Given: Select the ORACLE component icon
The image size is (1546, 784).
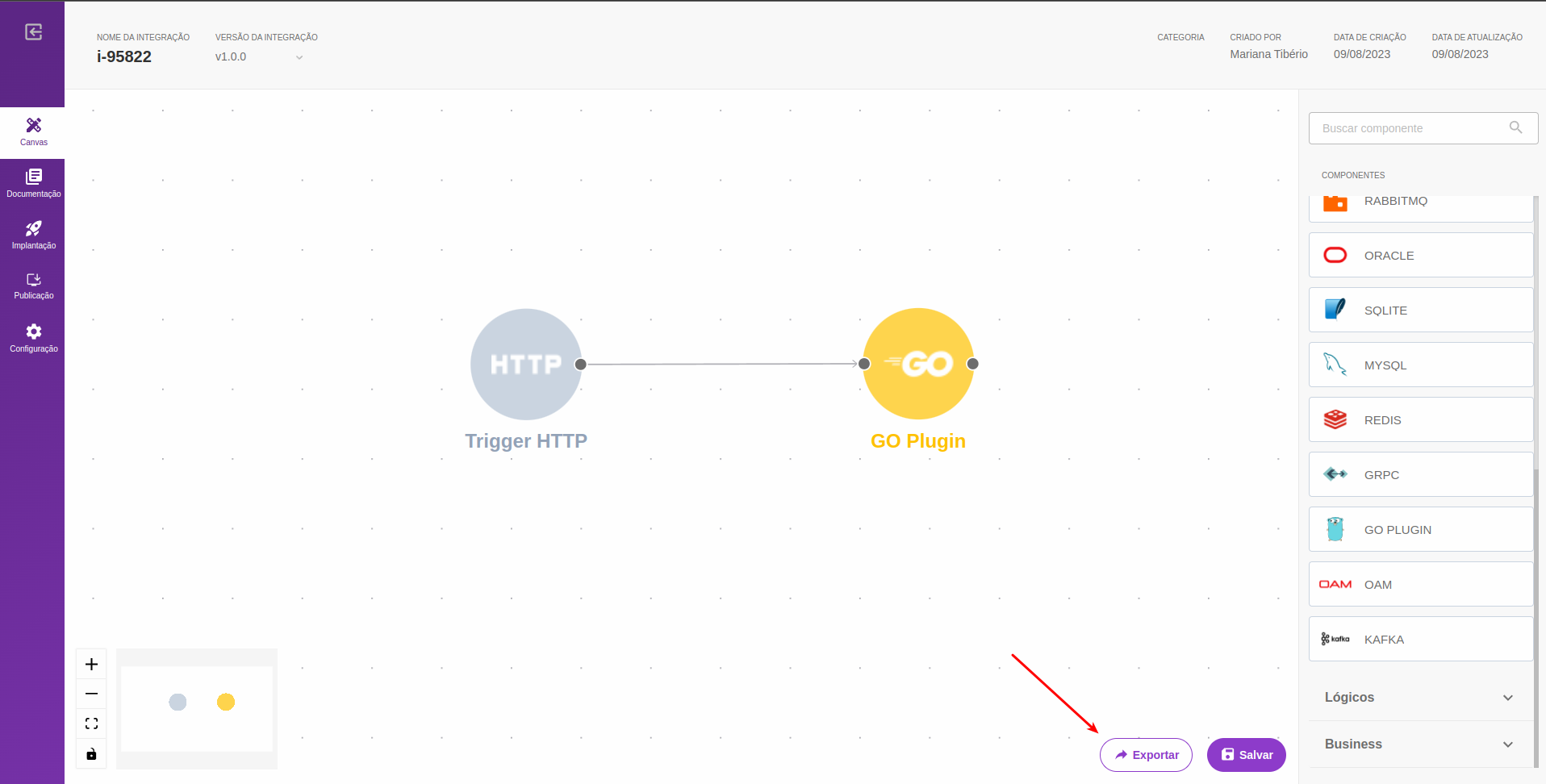Looking at the screenshot, I should pyautogui.click(x=1335, y=255).
